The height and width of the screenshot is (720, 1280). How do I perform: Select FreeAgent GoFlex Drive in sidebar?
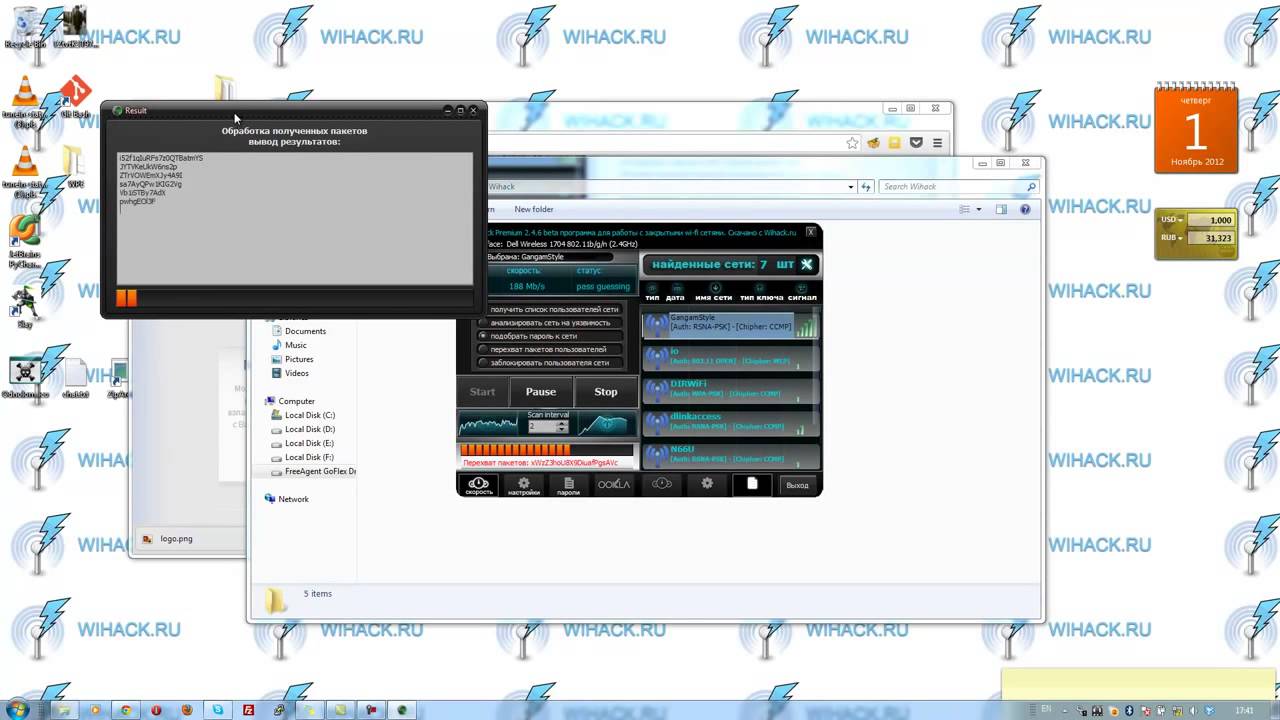pos(313,471)
